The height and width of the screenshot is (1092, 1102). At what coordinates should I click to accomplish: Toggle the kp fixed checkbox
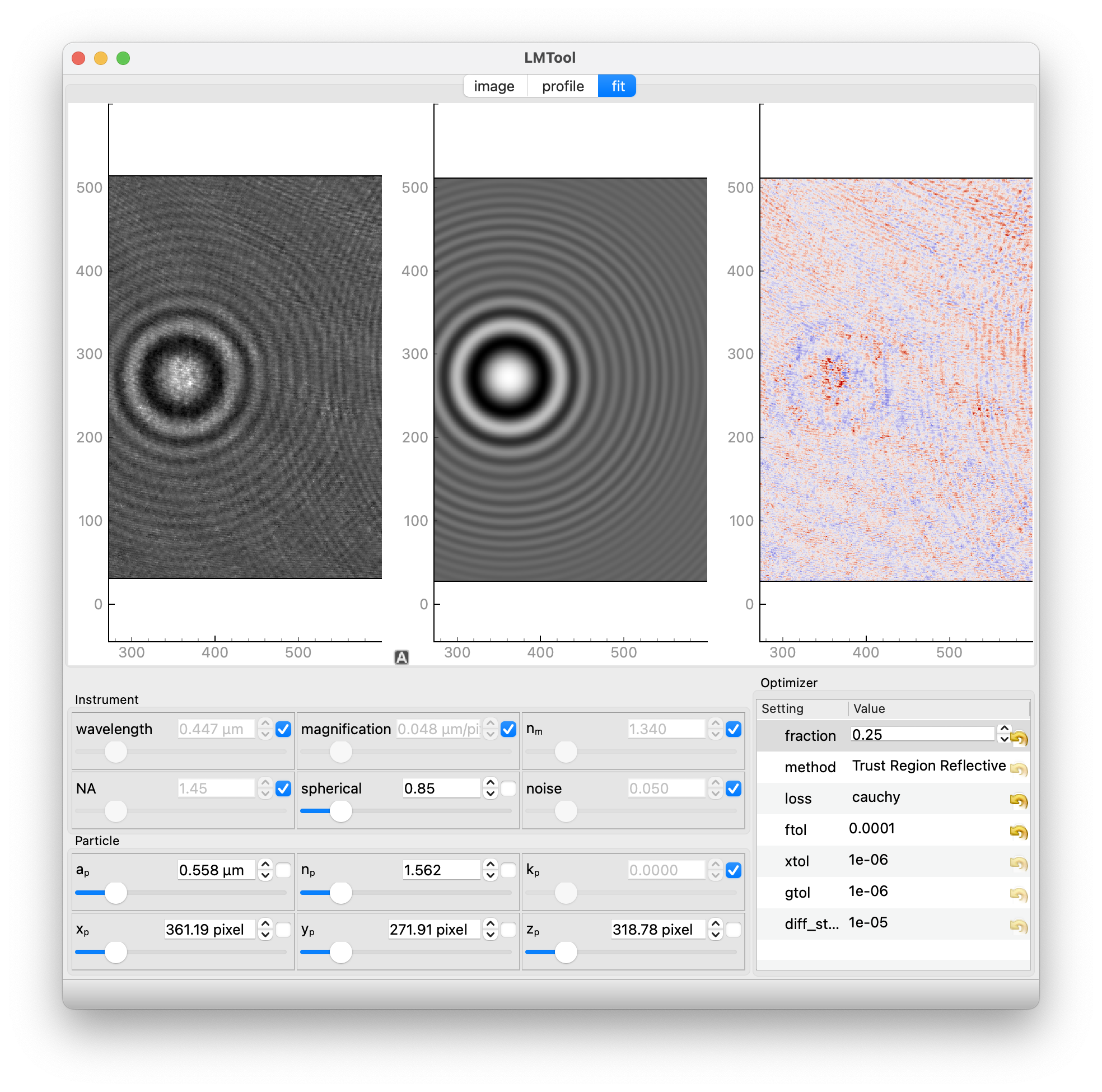pyautogui.click(x=733, y=870)
